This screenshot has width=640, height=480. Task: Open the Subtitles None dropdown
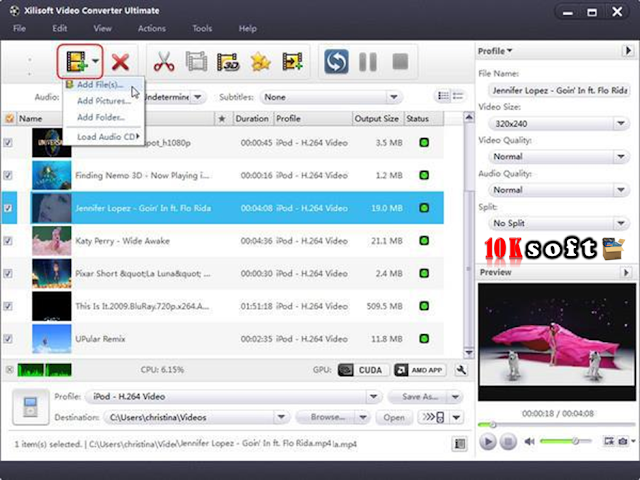pyautogui.click(x=393, y=97)
